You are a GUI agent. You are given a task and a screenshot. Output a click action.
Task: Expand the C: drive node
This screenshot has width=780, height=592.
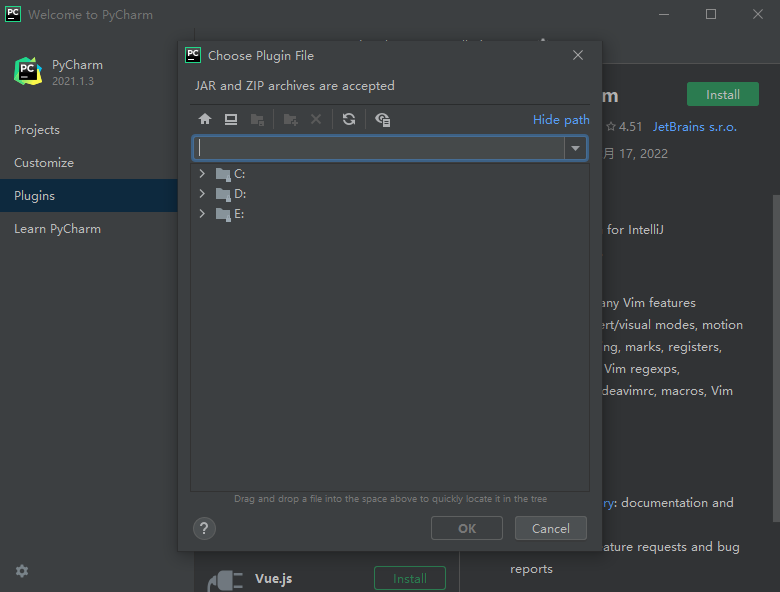pyautogui.click(x=202, y=174)
